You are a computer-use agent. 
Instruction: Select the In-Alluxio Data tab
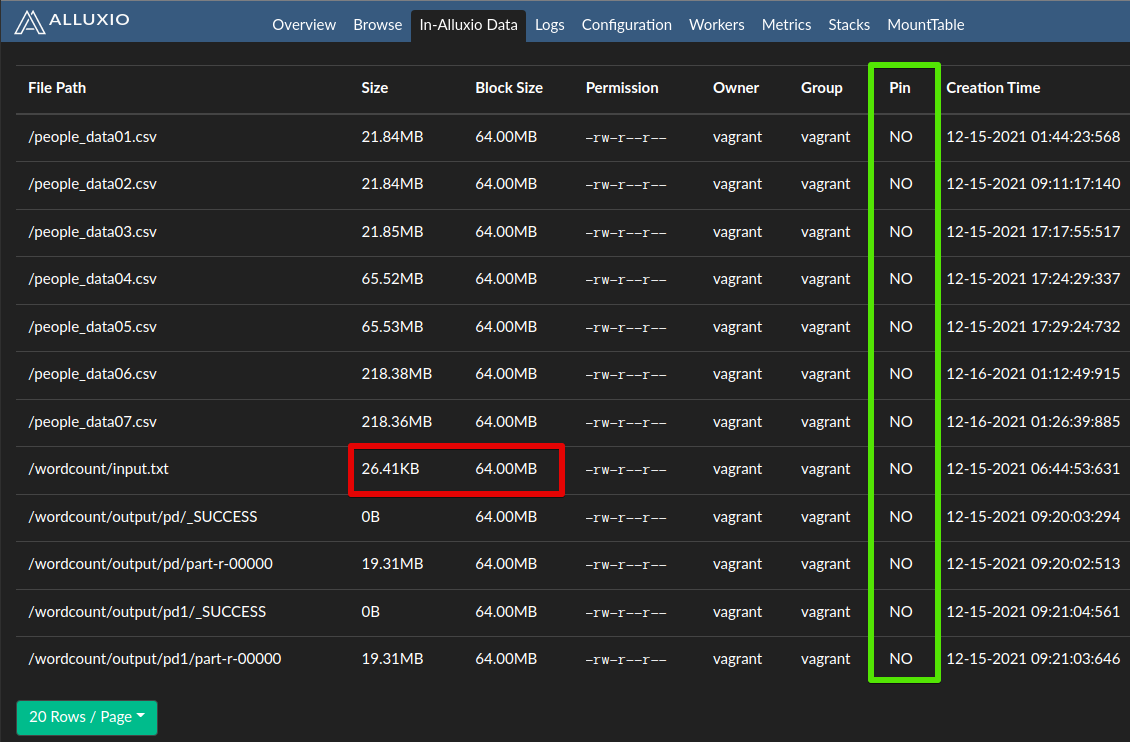(x=468, y=25)
